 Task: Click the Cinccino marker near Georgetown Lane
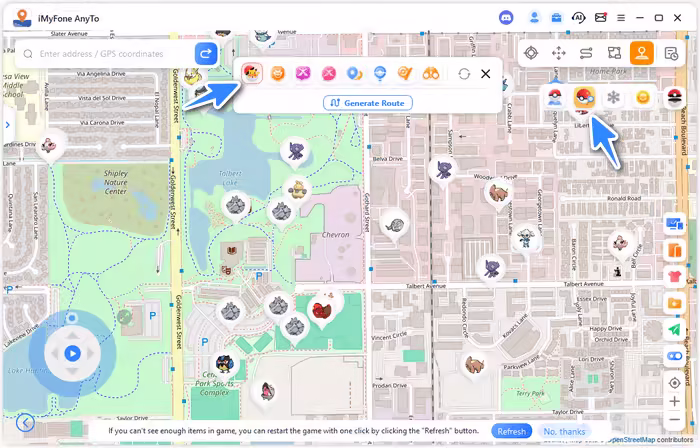(x=526, y=238)
